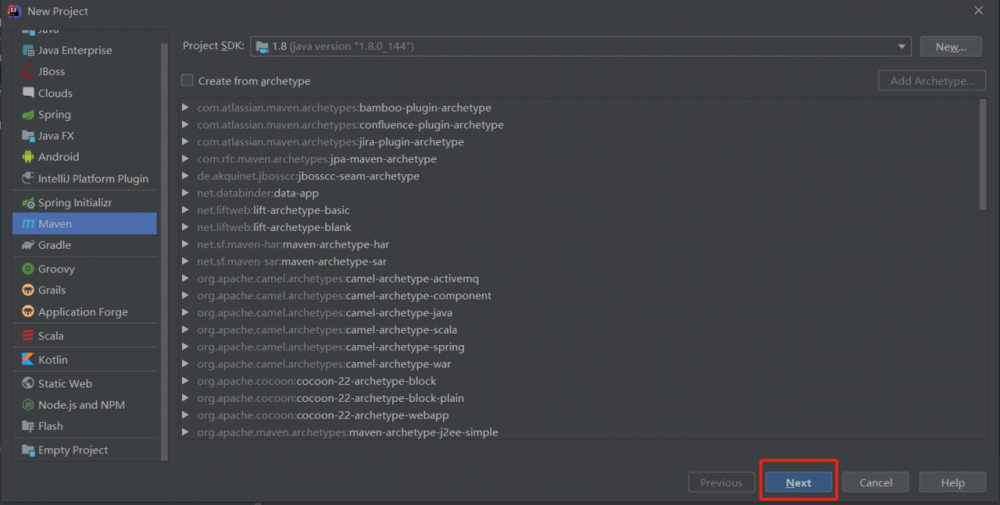Screen dimensions: 1000x505
Task: Click the Java Enterprise icon in sidebar
Action: tap(29, 50)
